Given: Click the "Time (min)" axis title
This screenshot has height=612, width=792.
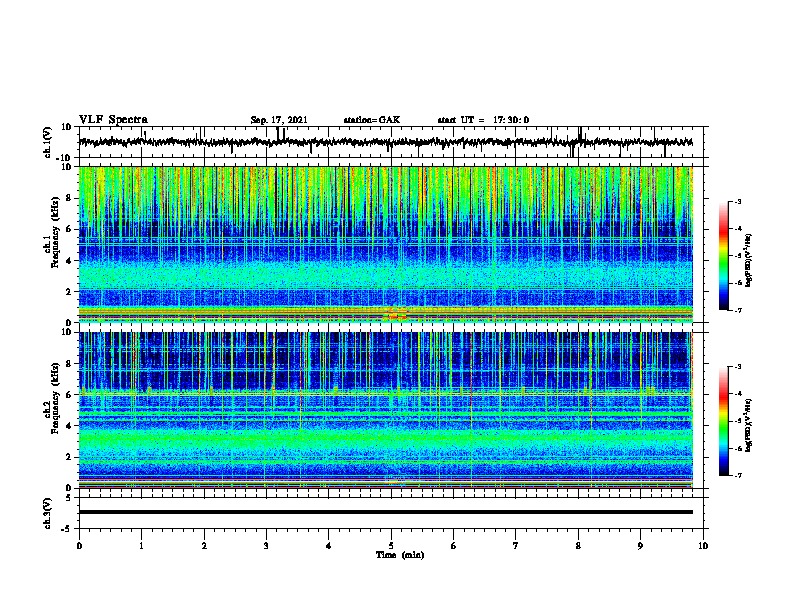Looking at the screenshot, I should pyautogui.click(x=400, y=555).
